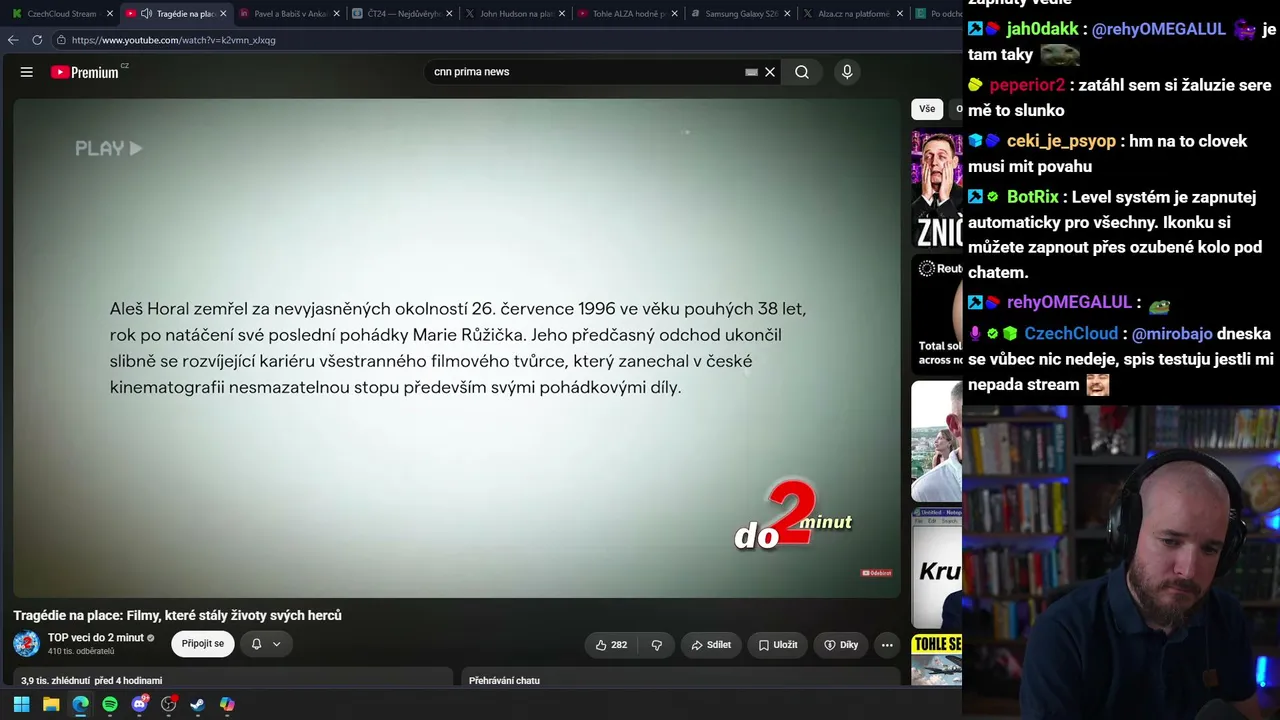Screen dimensions: 1280x720
Task: Send thanks with the Díky button
Action: [x=841, y=645]
